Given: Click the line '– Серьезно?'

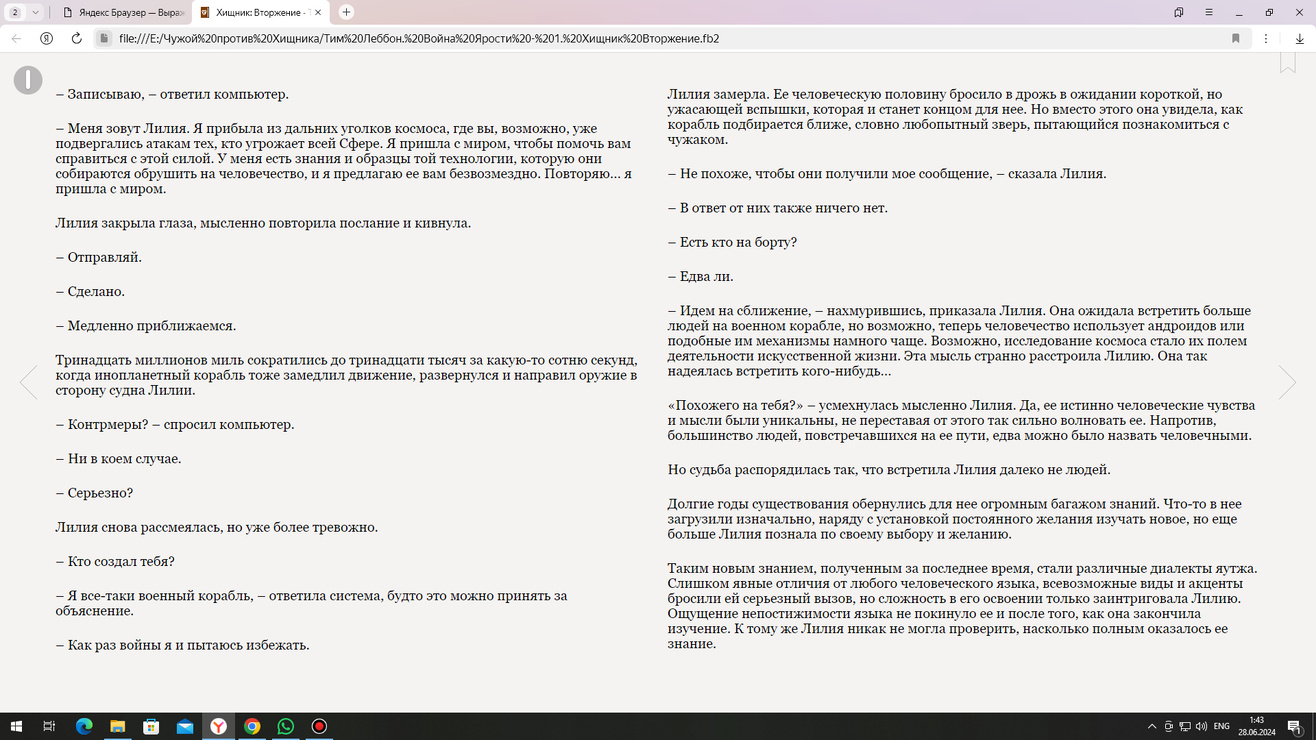Looking at the screenshot, I should pyautogui.click(x=95, y=492).
